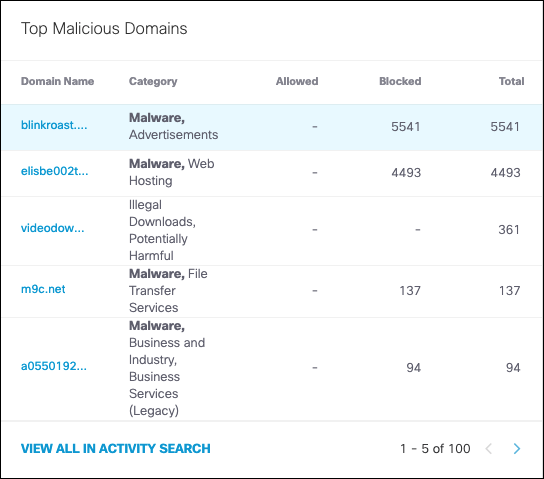The height and width of the screenshot is (479, 544).
Task: Sort by Total column header
Action: pos(511,81)
